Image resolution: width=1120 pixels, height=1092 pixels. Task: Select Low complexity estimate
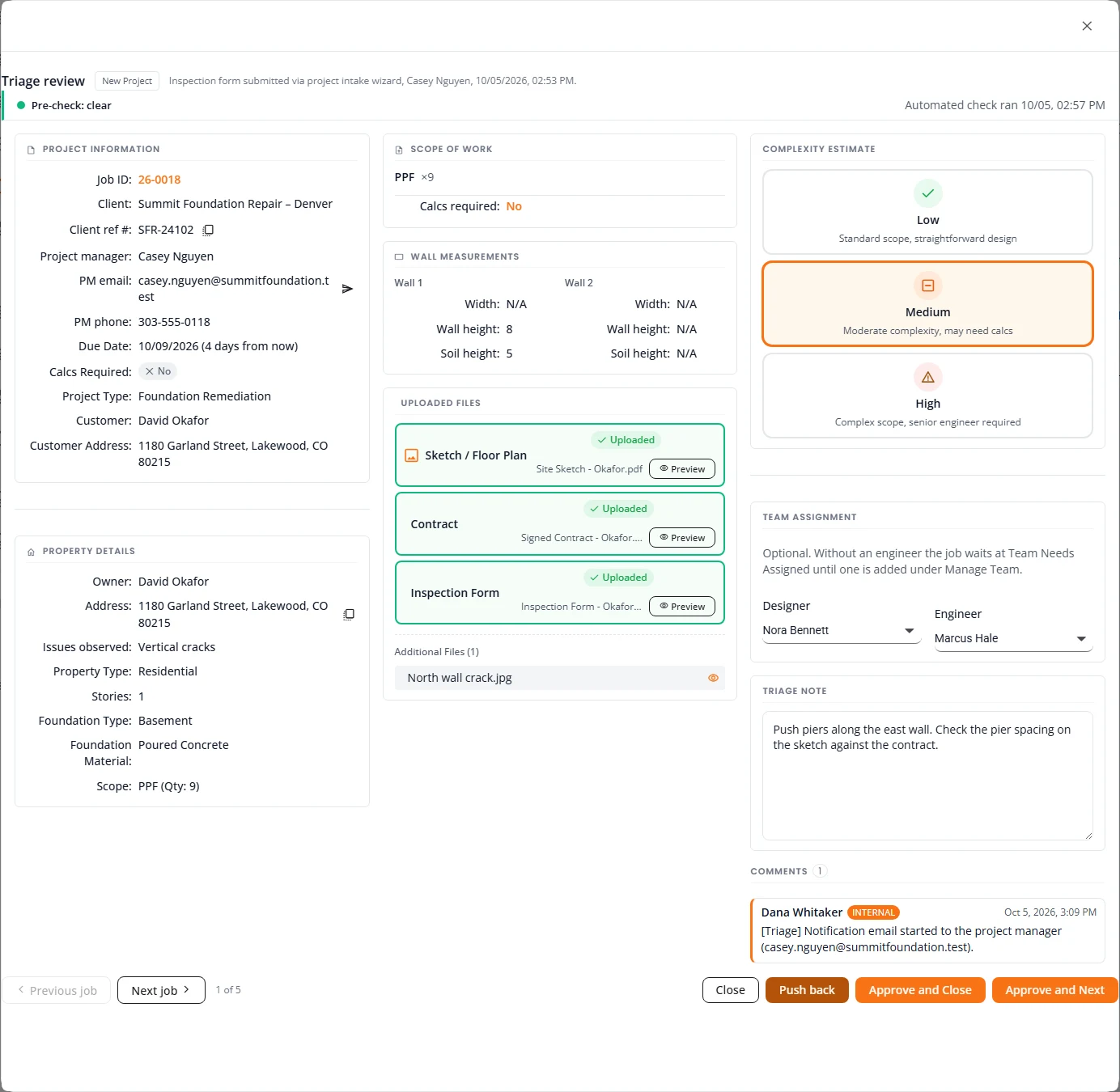927,212
